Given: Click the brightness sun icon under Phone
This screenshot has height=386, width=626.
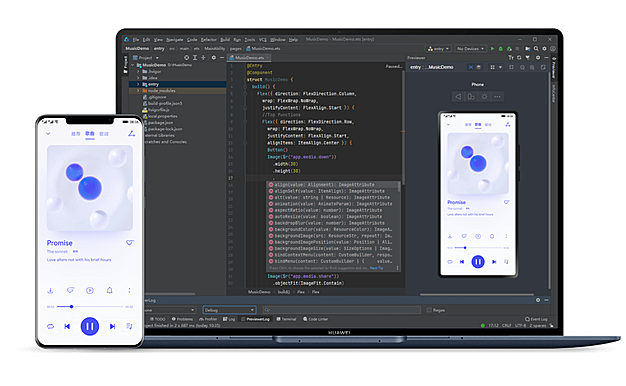Looking at the screenshot, I should click(x=484, y=97).
